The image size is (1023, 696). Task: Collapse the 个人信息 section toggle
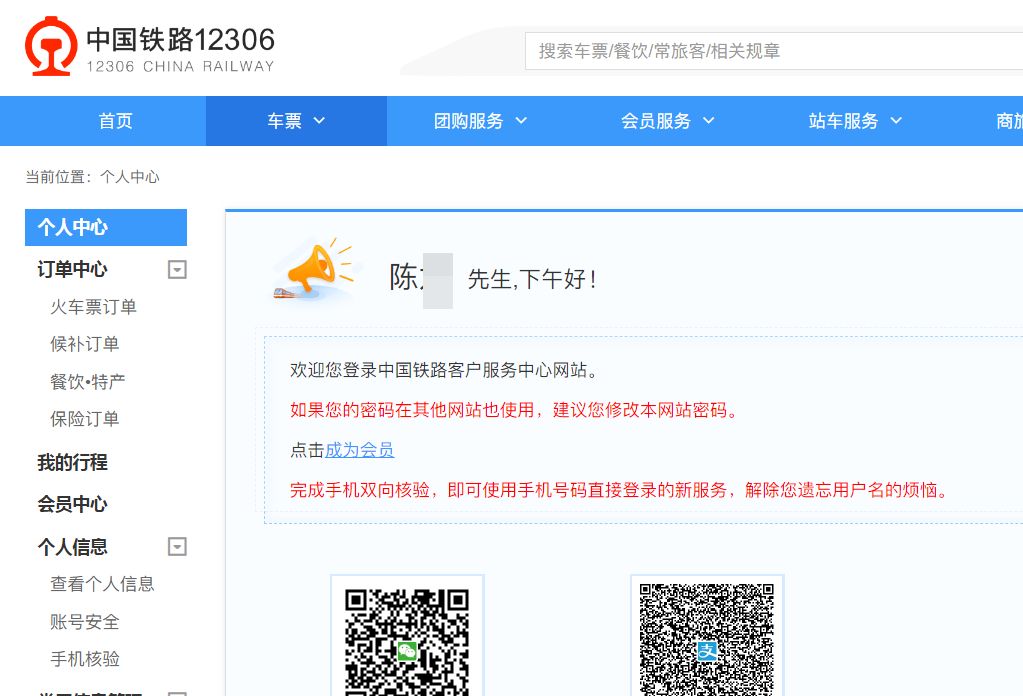[177, 547]
